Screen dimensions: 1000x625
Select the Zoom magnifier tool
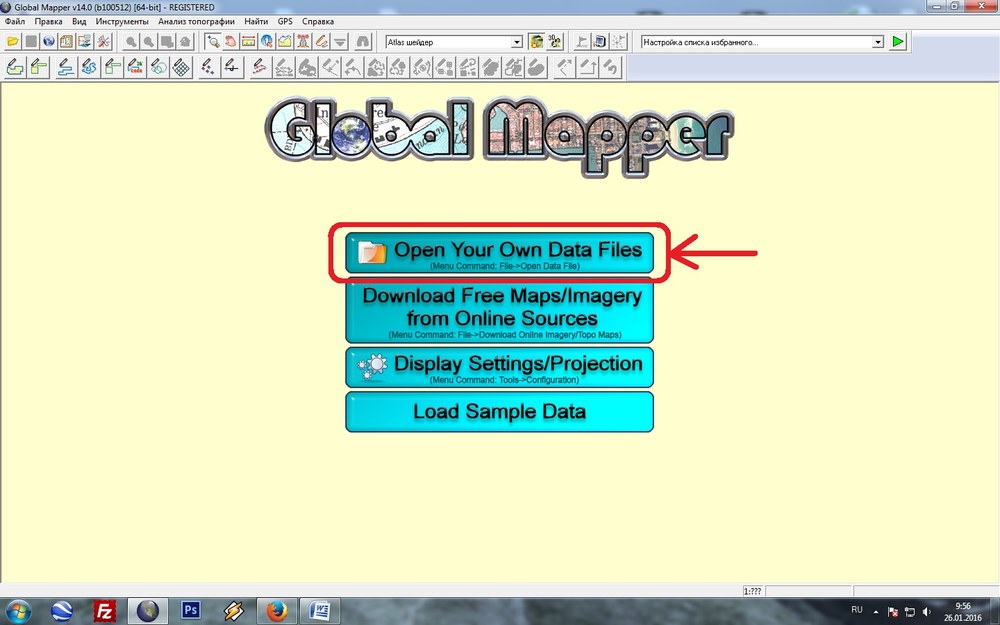[213, 42]
